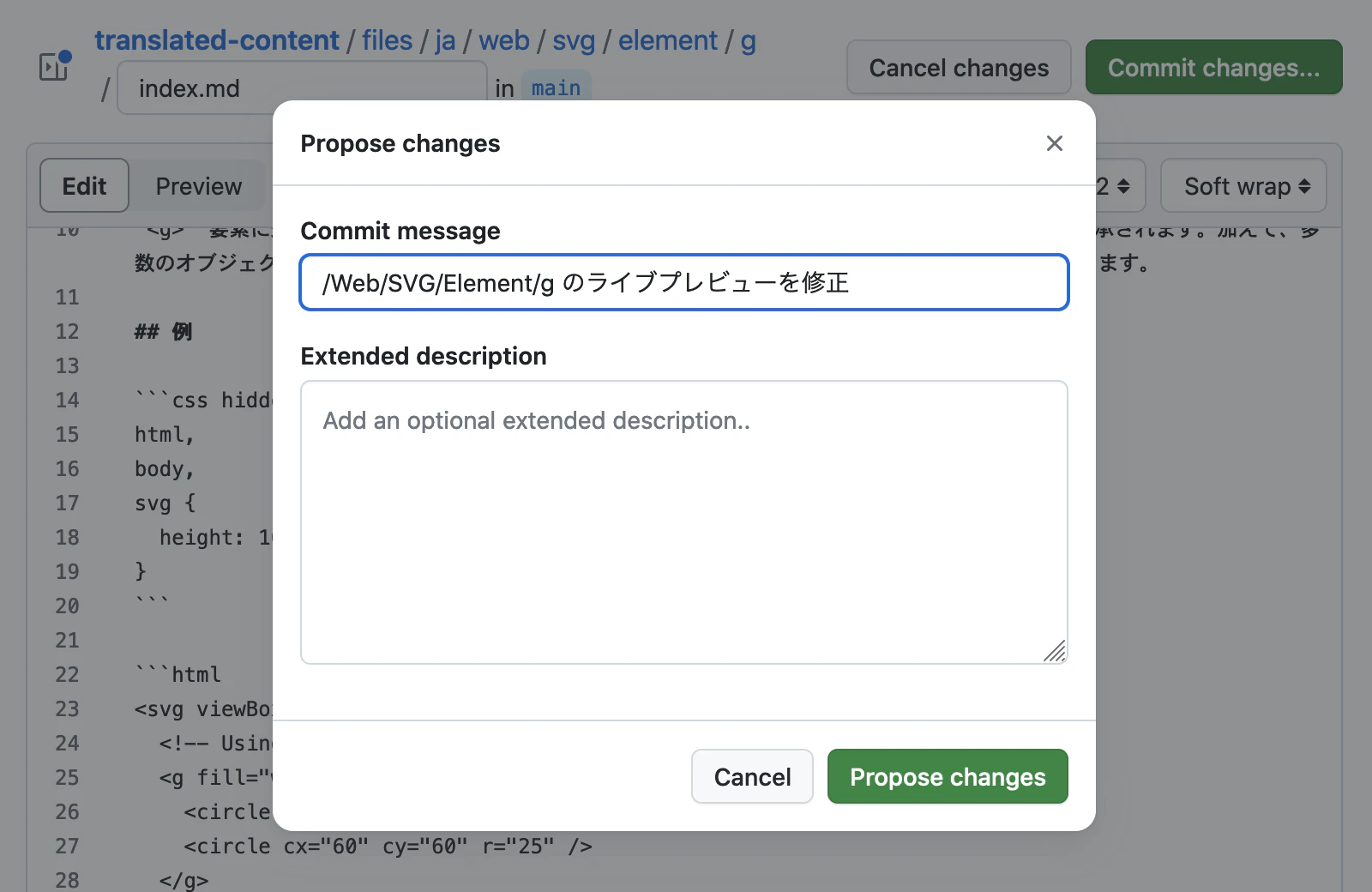Cancel the Propose changes dialog
Viewport: 1372px width, 892px height.
(752, 776)
